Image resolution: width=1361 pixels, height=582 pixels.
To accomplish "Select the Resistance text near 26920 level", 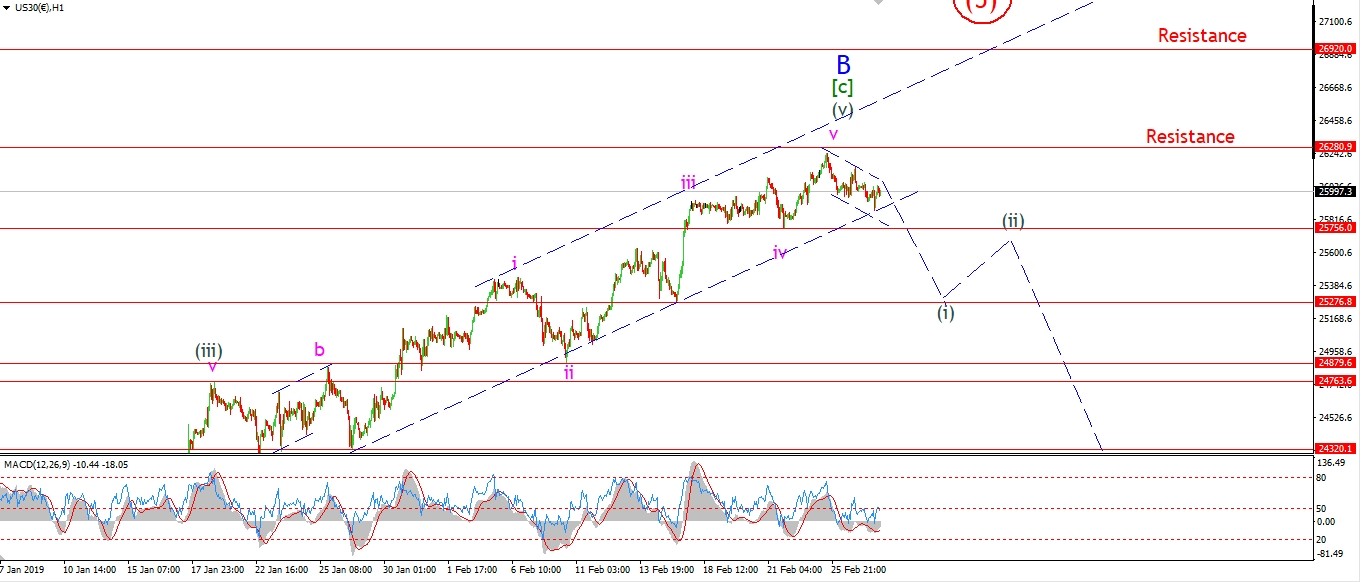I will 1202,36.
